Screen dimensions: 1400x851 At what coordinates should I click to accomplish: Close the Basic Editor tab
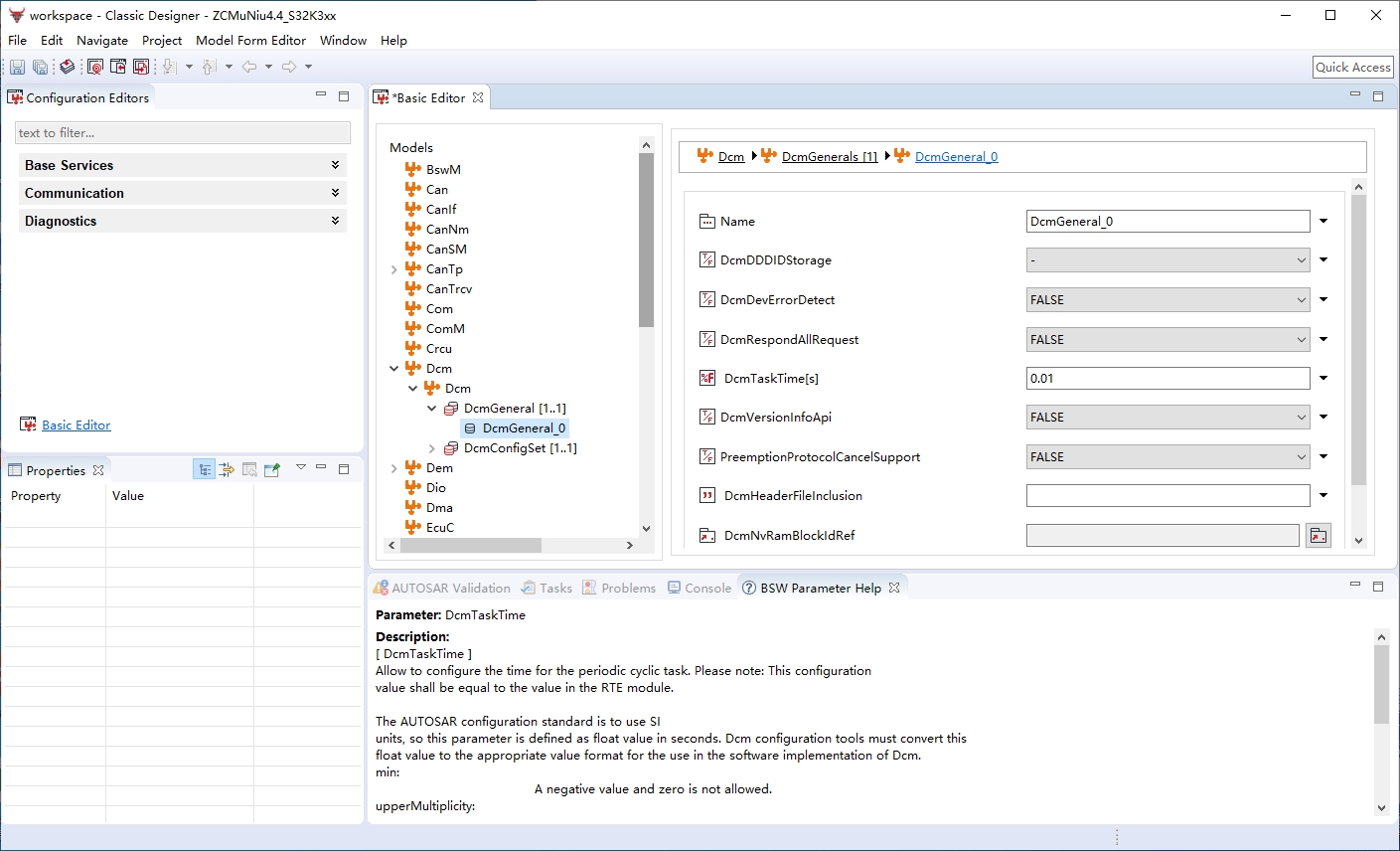click(x=478, y=97)
